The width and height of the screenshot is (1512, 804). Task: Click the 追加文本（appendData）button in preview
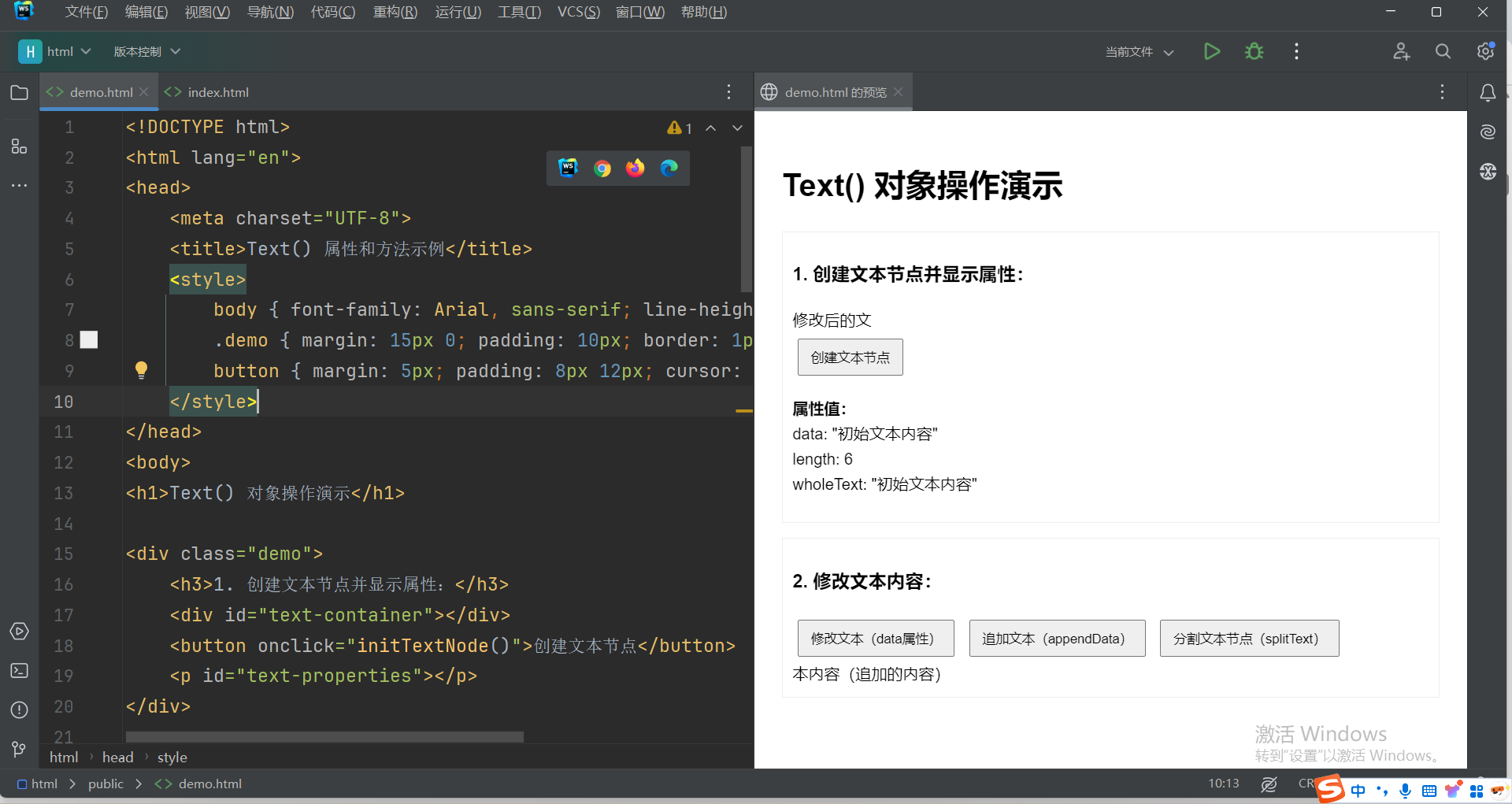pyautogui.click(x=1057, y=638)
